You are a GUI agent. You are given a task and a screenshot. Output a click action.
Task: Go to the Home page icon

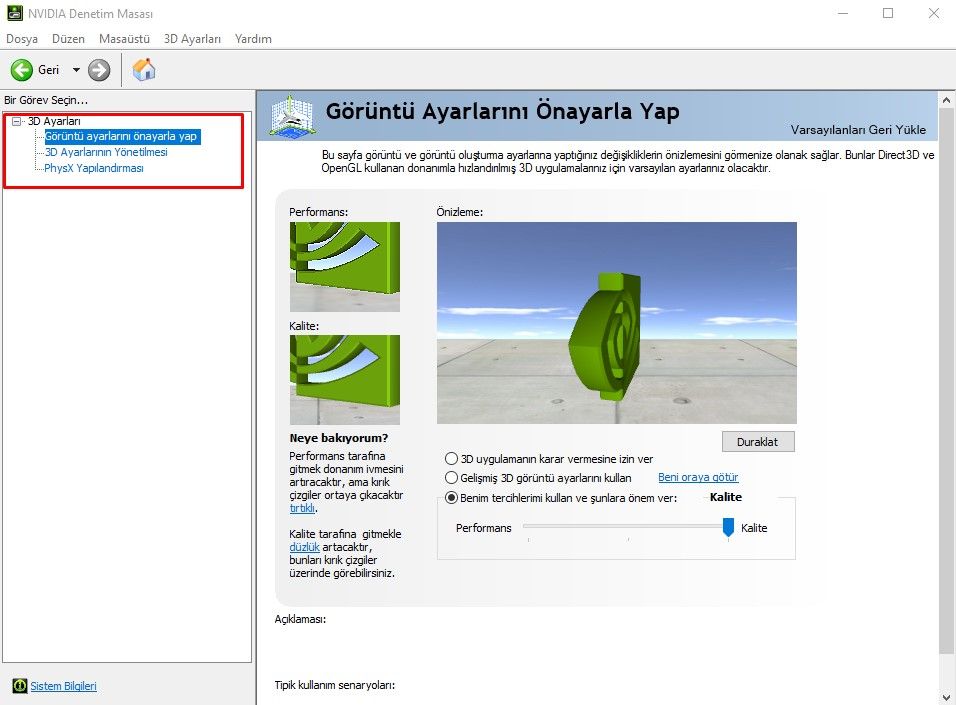pyautogui.click(x=144, y=70)
